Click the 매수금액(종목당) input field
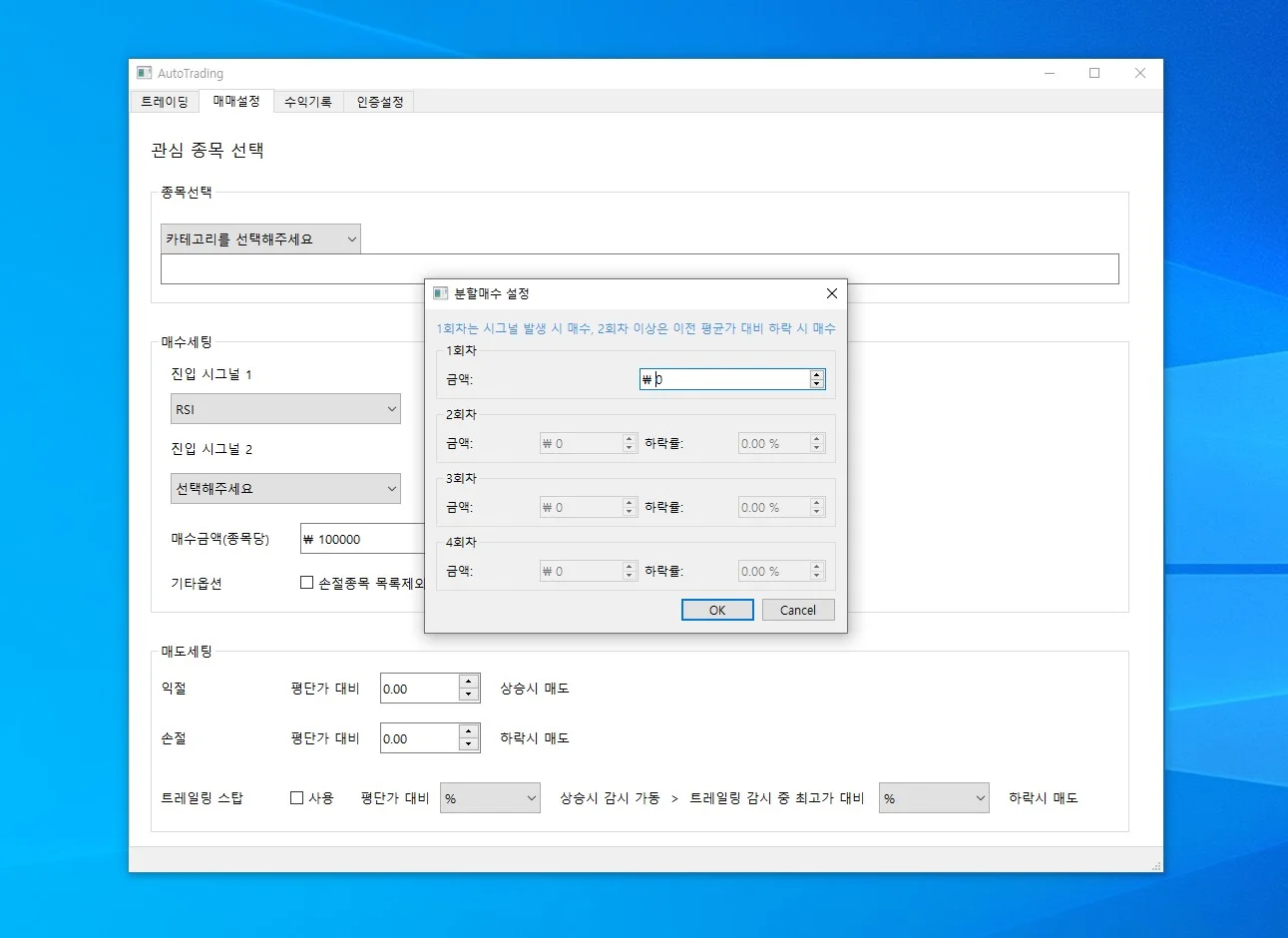Screen dimensions: 1288x938 pyautogui.click(x=362, y=539)
